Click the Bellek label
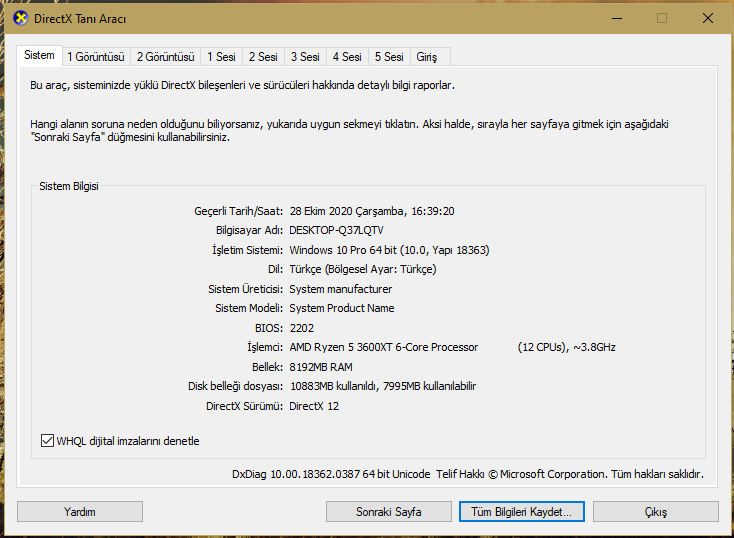Image resolution: width=734 pixels, height=538 pixels. tap(267, 367)
